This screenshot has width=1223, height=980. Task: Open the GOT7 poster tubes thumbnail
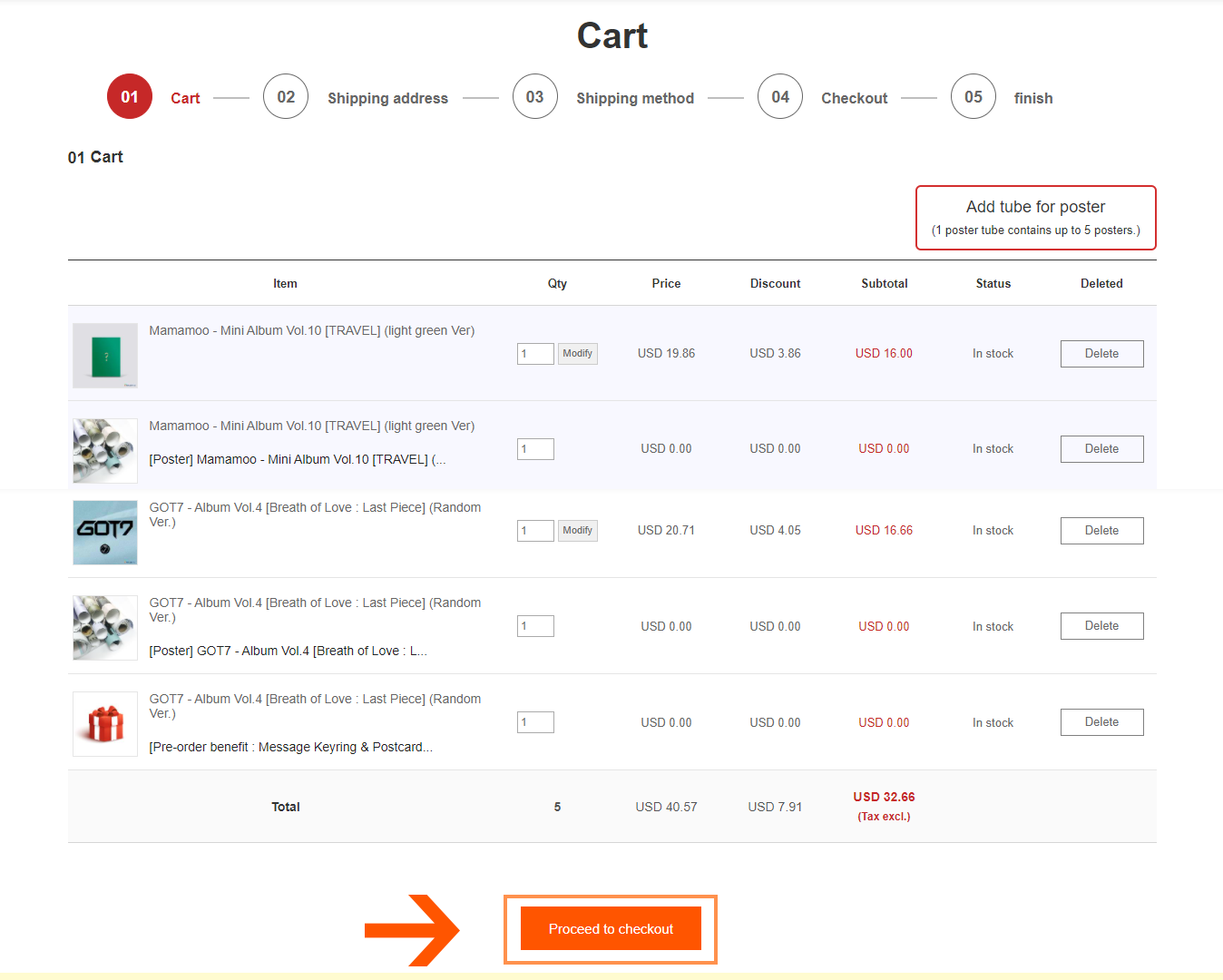click(x=105, y=628)
